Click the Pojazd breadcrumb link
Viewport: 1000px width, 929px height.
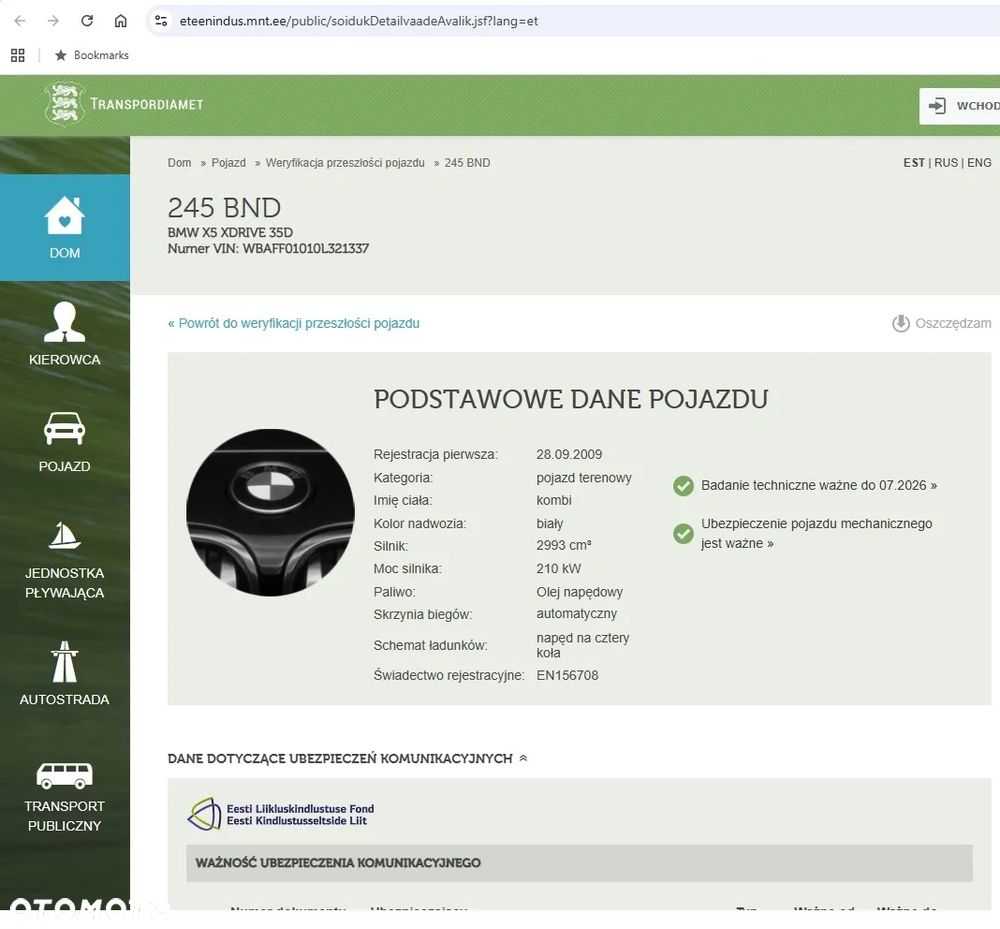228,163
